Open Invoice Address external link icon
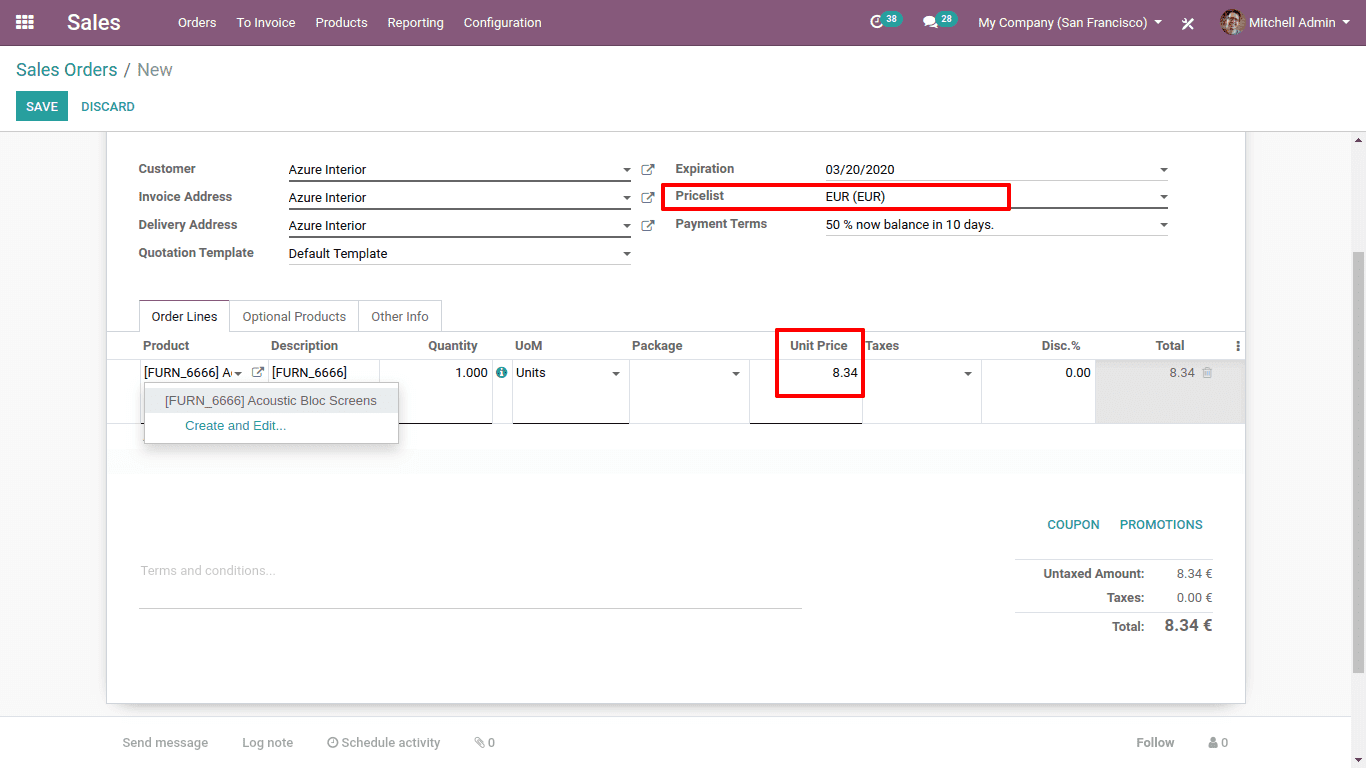 click(648, 198)
